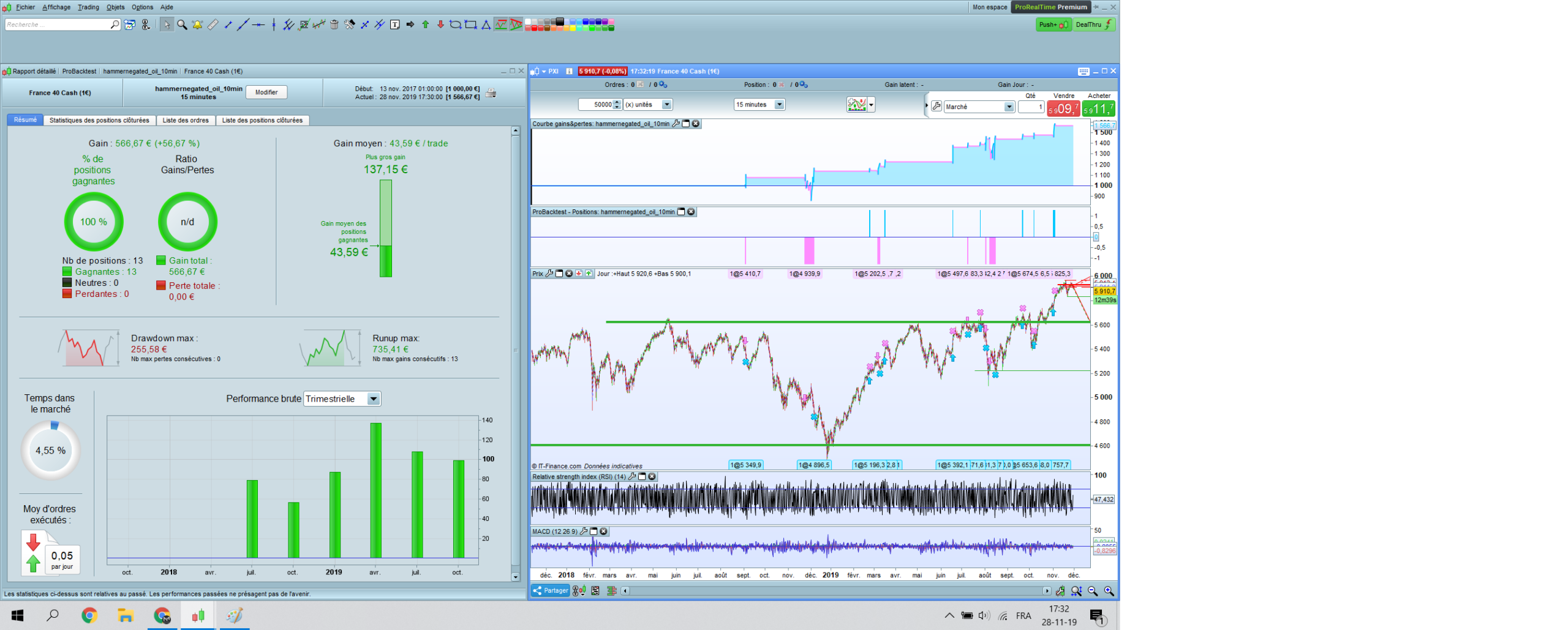
Task: Select the pointer cursor tool
Action: [167, 25]
